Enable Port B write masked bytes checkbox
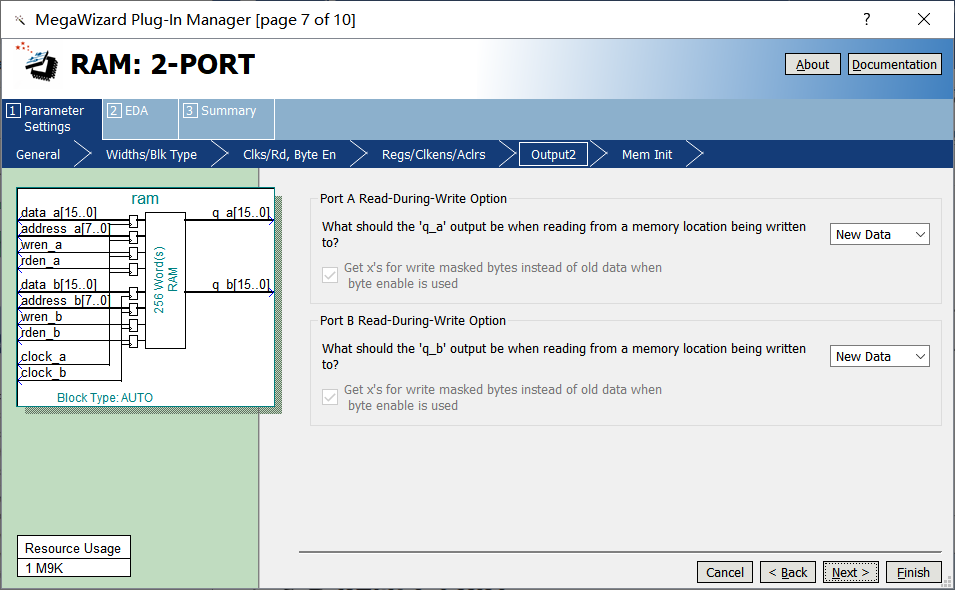 click(x=329, y=397)
